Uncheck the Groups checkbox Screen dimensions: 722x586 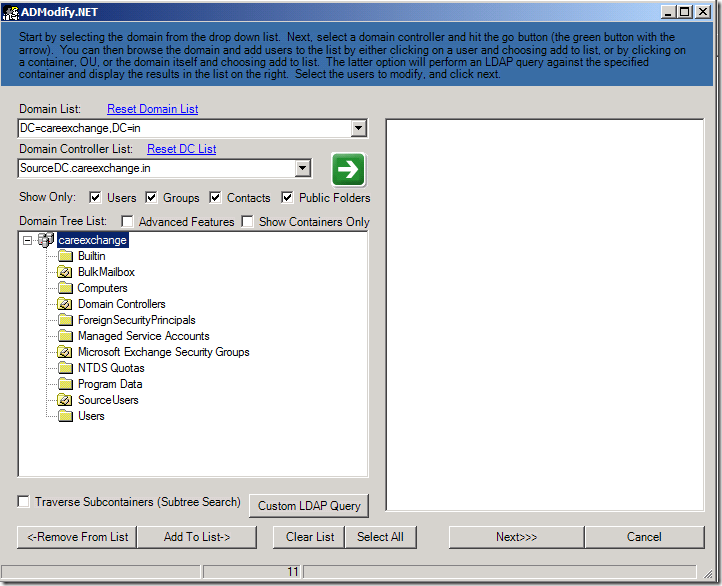[x=151, y=197]
